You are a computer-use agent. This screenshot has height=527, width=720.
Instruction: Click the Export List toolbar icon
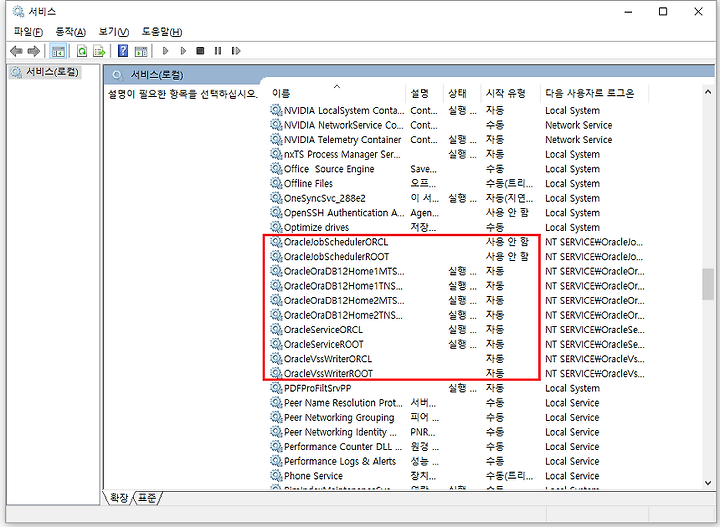click(99, 51)
